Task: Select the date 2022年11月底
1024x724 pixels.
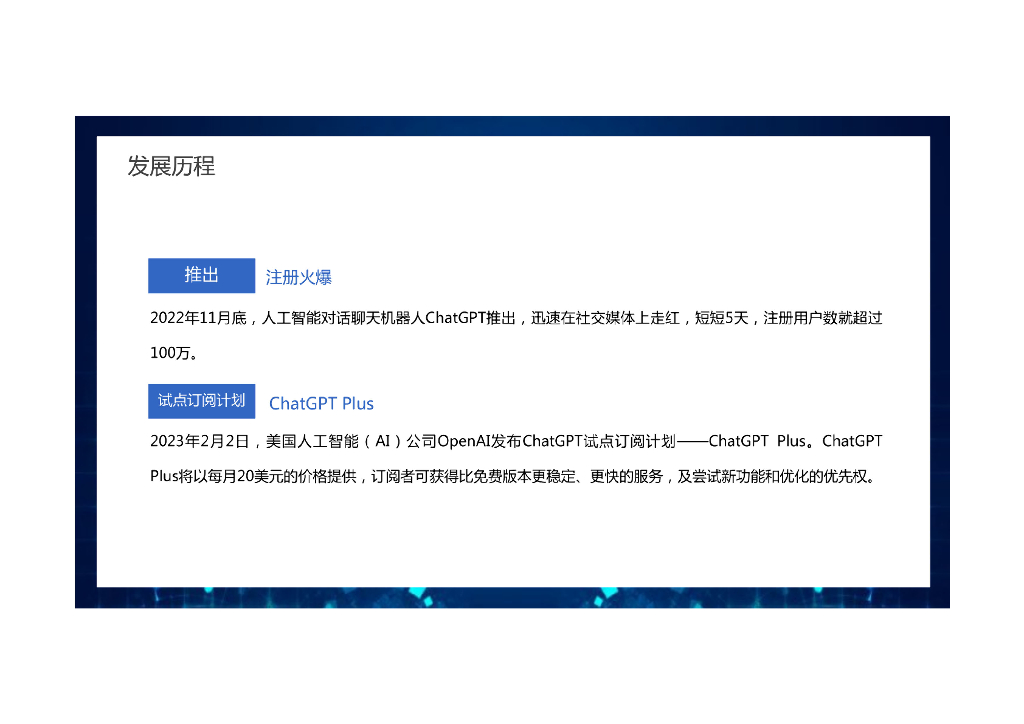Action: pos(195,317)
